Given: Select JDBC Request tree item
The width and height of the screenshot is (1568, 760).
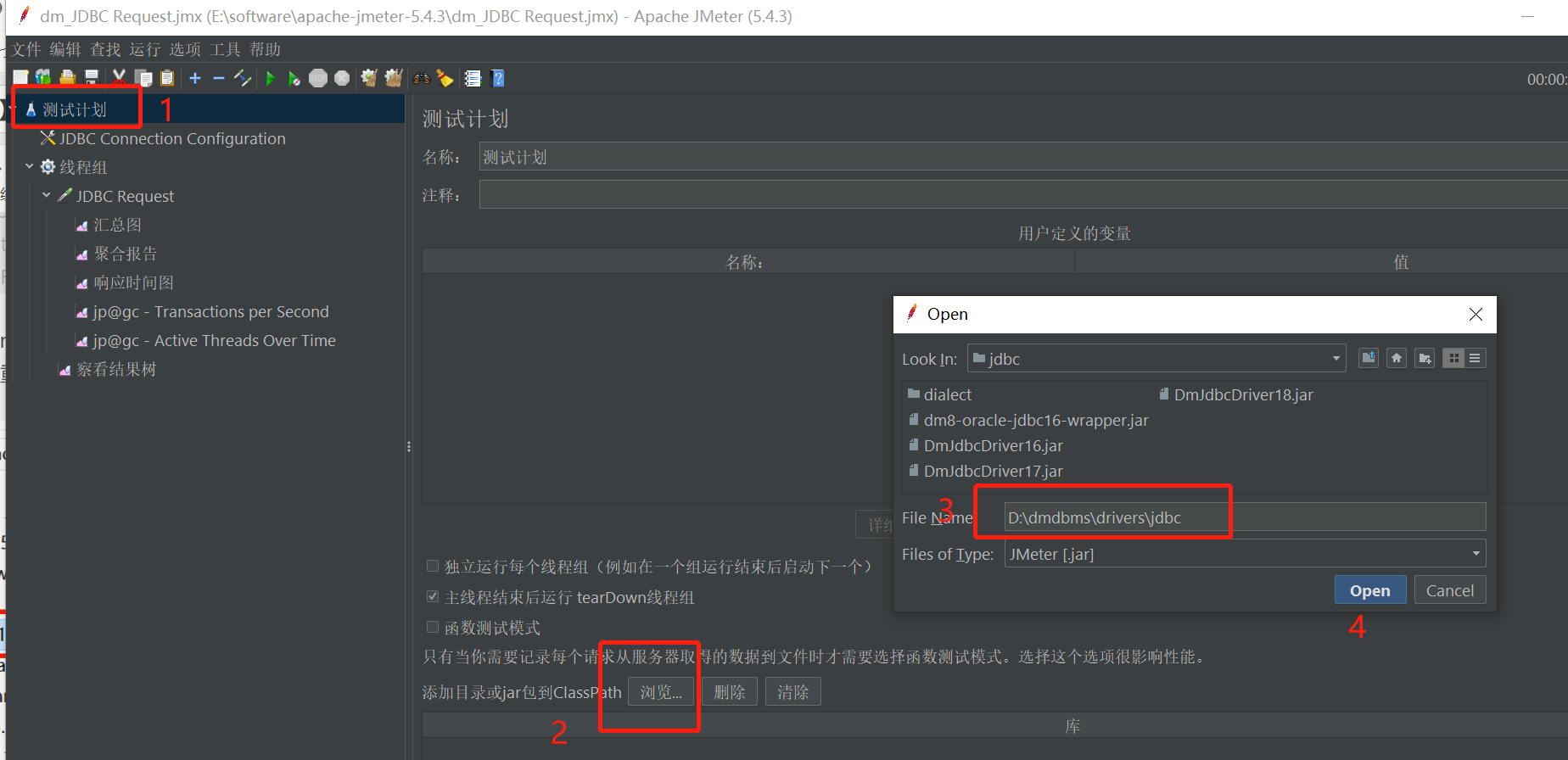Looking at the screenshot, I should pos(125,196).
